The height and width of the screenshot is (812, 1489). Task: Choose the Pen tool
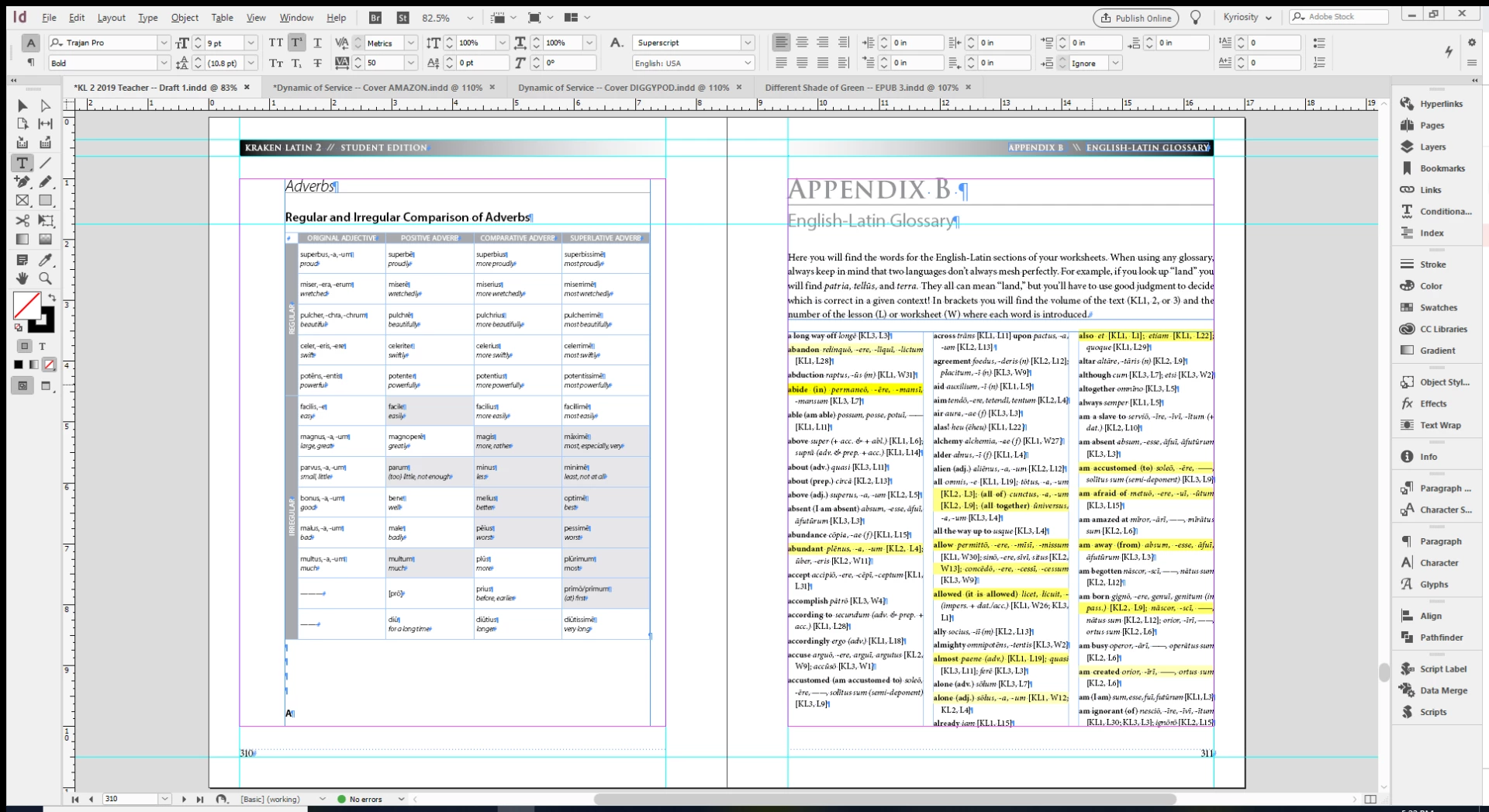pyautogui.click(x=22, y=181)
